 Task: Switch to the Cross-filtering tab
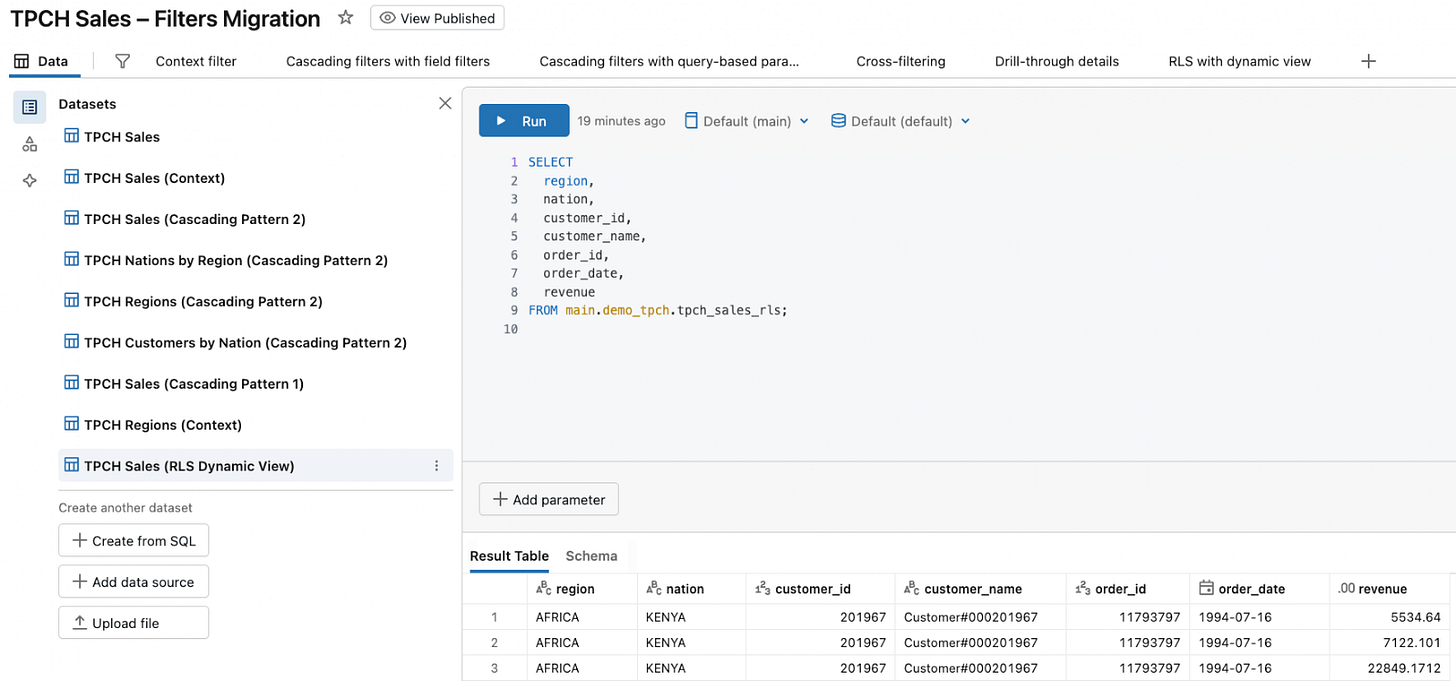pos(900,61)
